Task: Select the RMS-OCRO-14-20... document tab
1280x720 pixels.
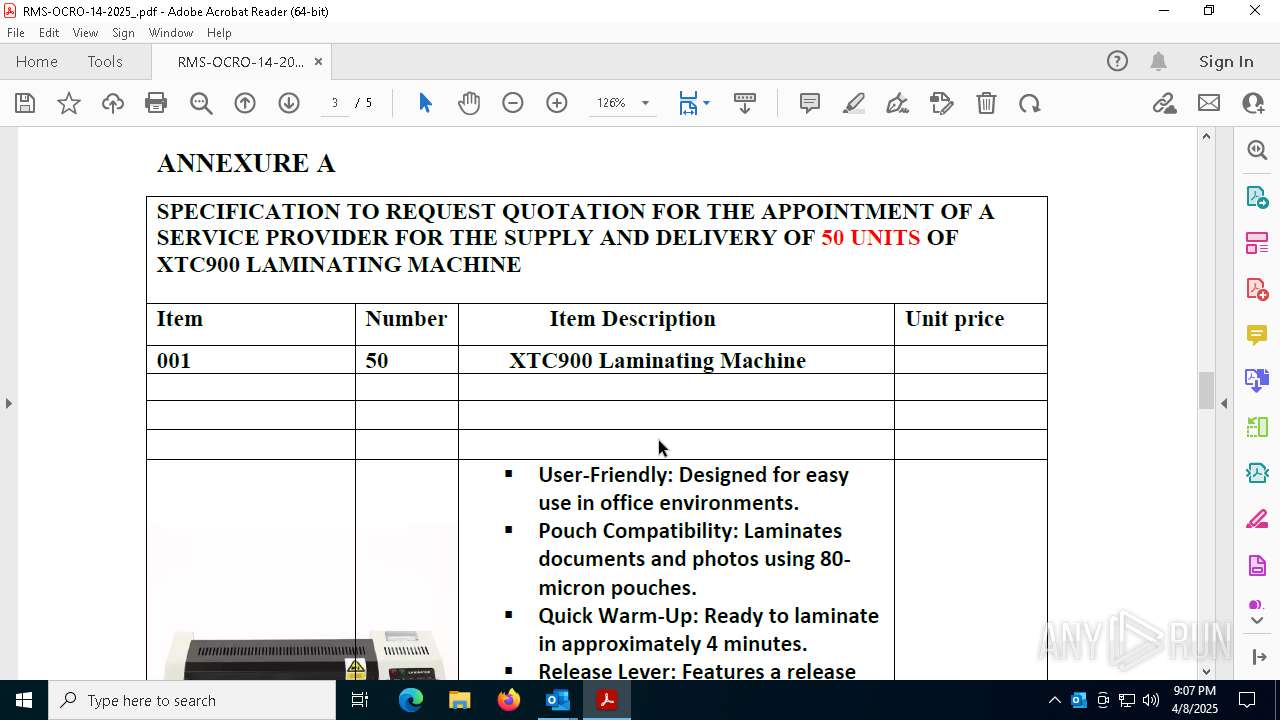Action: (x=240, y=62)
